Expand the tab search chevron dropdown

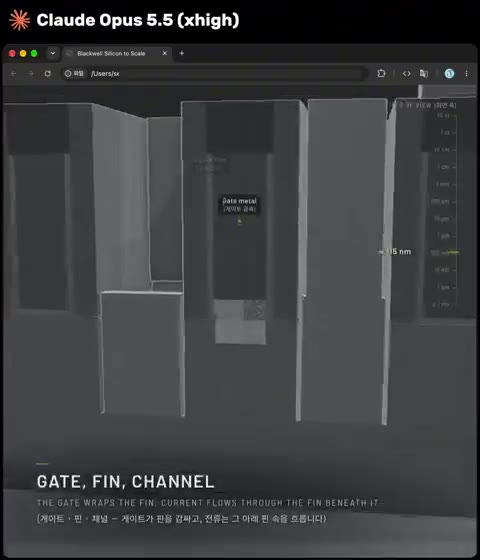pos(52,53)
